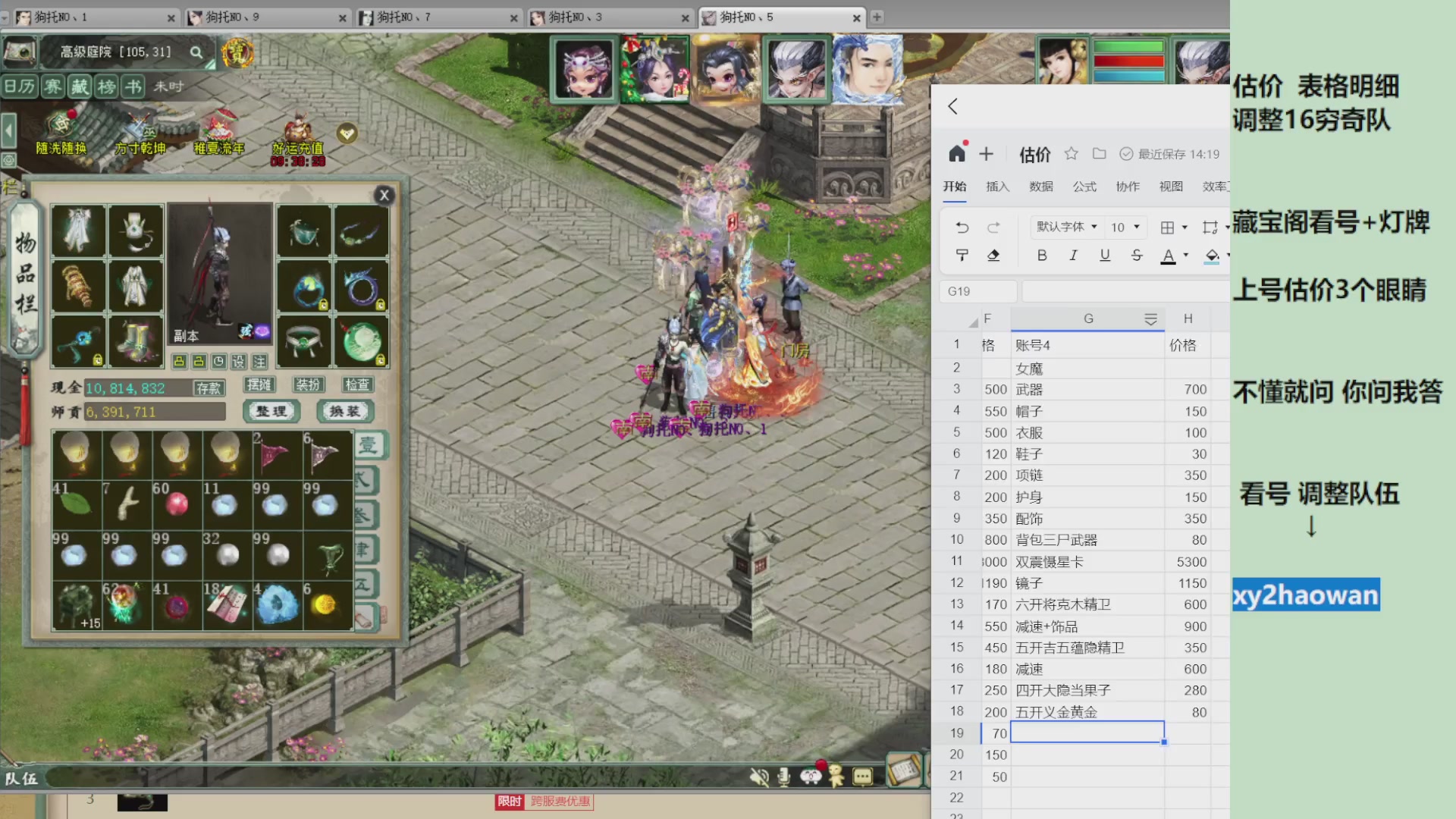This screenshot has height=819, width=1456.
Task: Toggle the 注 option under character portrait
Action: tap(259, 362)
